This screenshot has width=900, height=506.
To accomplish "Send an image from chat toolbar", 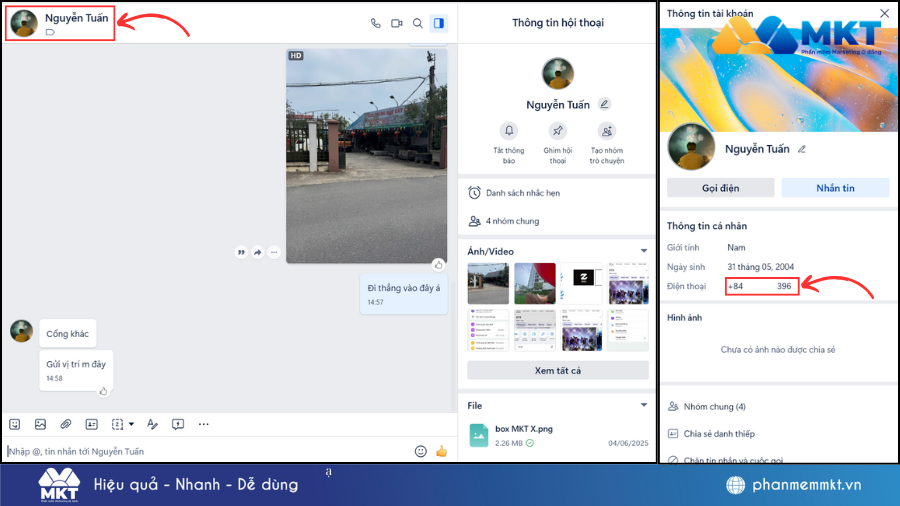I will click(40, 425).
